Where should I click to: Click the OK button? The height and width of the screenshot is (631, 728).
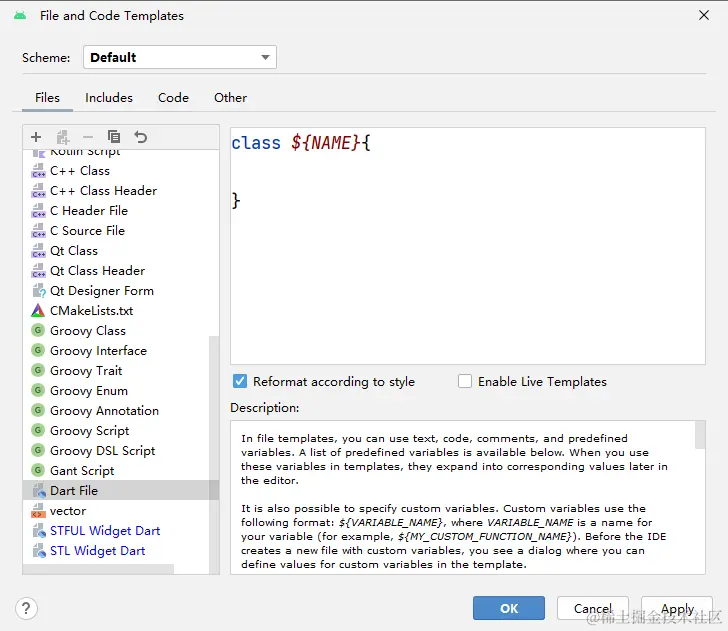[x=509, y=608]
